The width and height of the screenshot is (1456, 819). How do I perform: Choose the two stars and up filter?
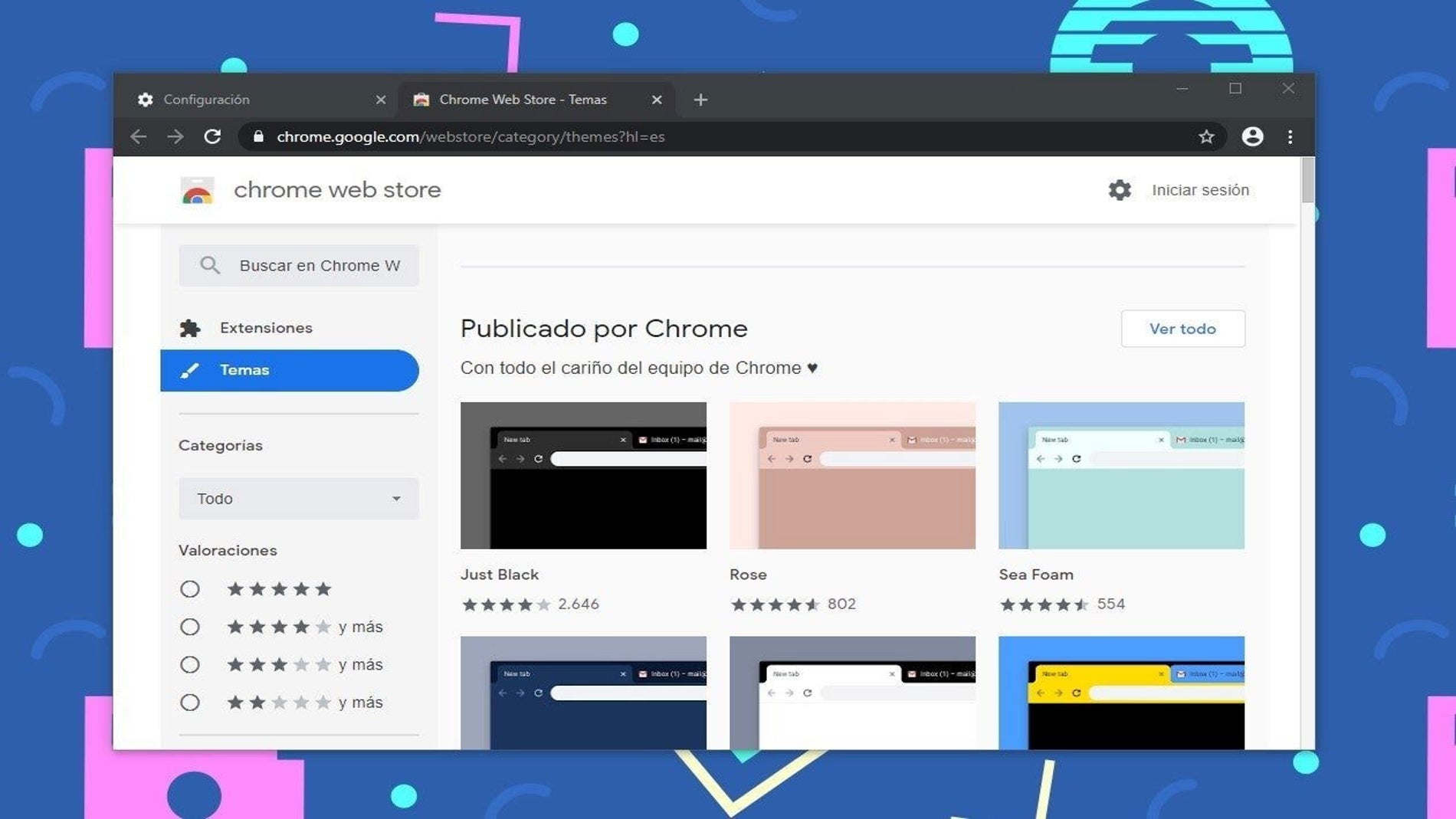click(x=190, y=703)
